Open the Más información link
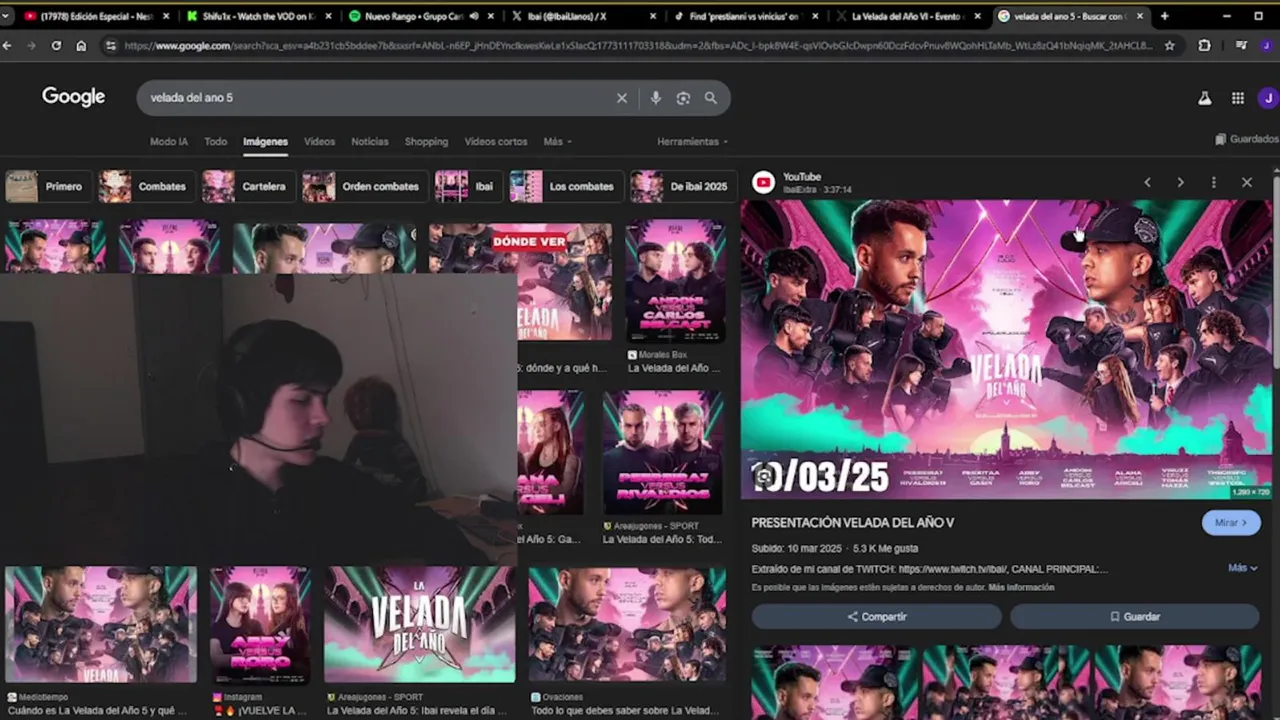This screenshot has width=1280, height=720. (1021, 588)
